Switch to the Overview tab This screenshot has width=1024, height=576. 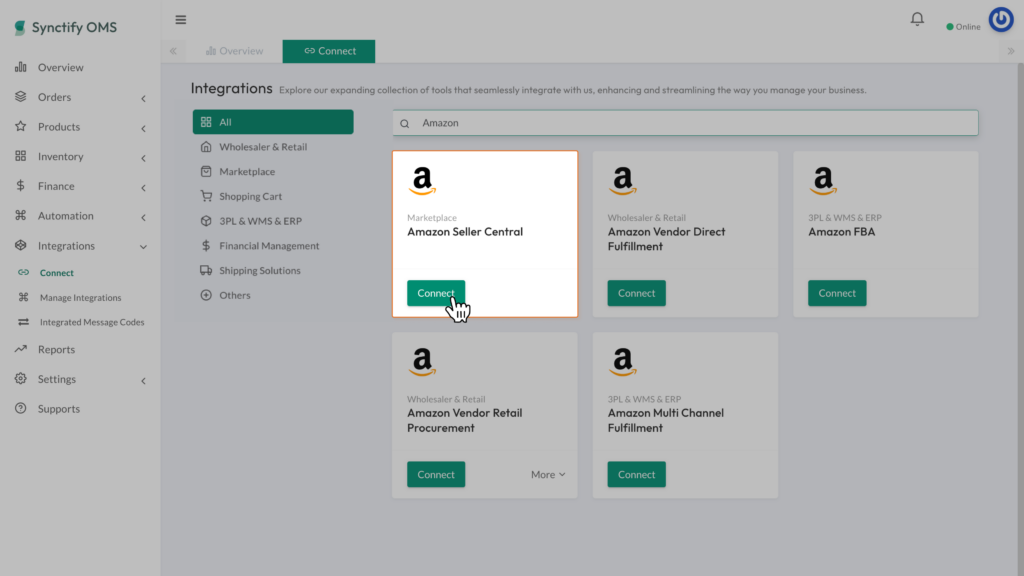point(234,51)
